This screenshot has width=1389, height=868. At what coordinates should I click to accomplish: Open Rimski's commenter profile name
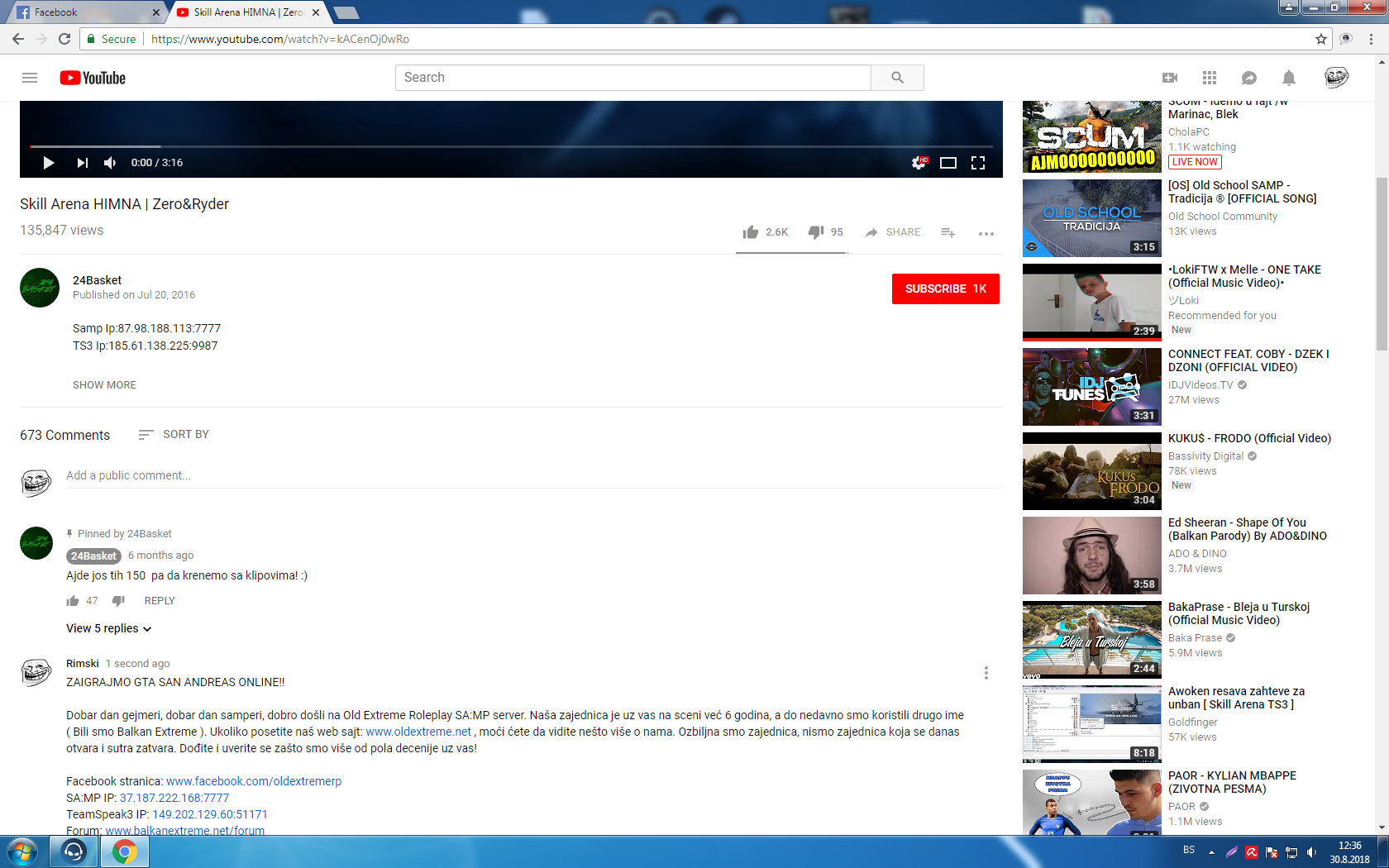pos(83,663)
